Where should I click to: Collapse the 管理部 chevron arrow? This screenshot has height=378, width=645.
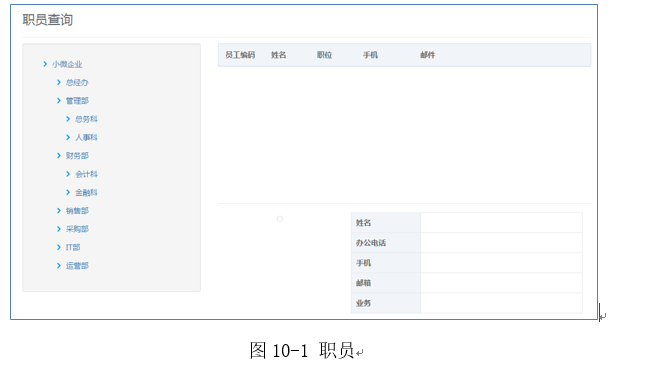(58, 100)
